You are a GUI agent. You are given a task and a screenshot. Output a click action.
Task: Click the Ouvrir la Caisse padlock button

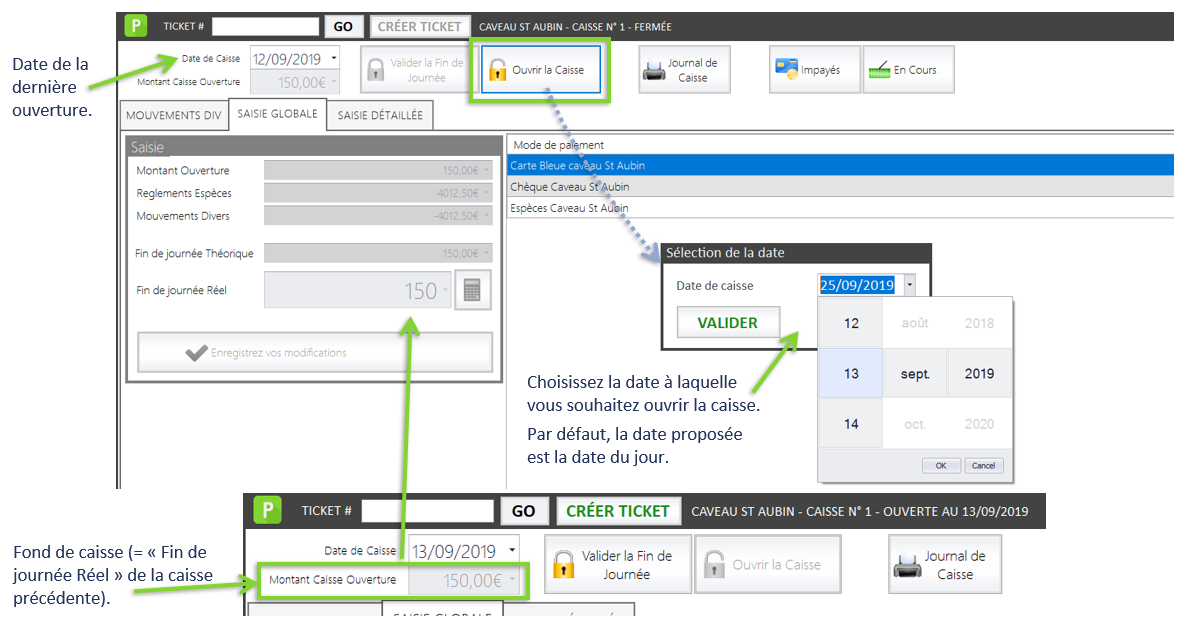click(x=541, y=70)
